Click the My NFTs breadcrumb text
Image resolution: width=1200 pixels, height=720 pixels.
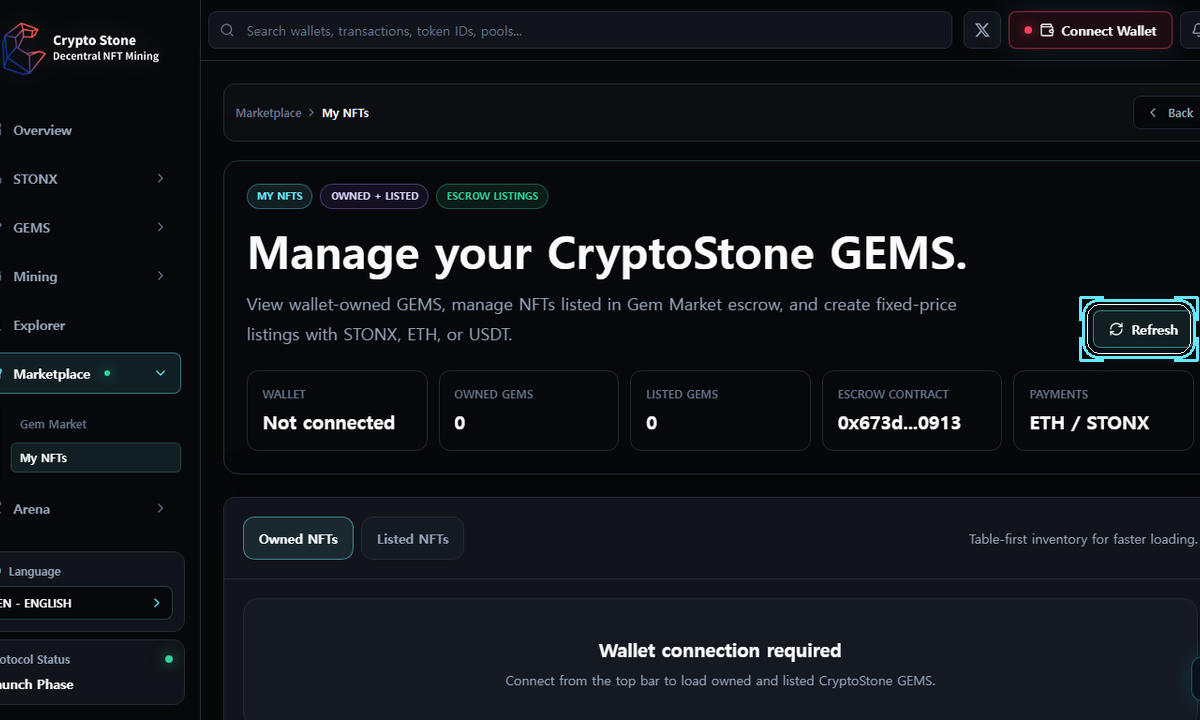(345, 113)
